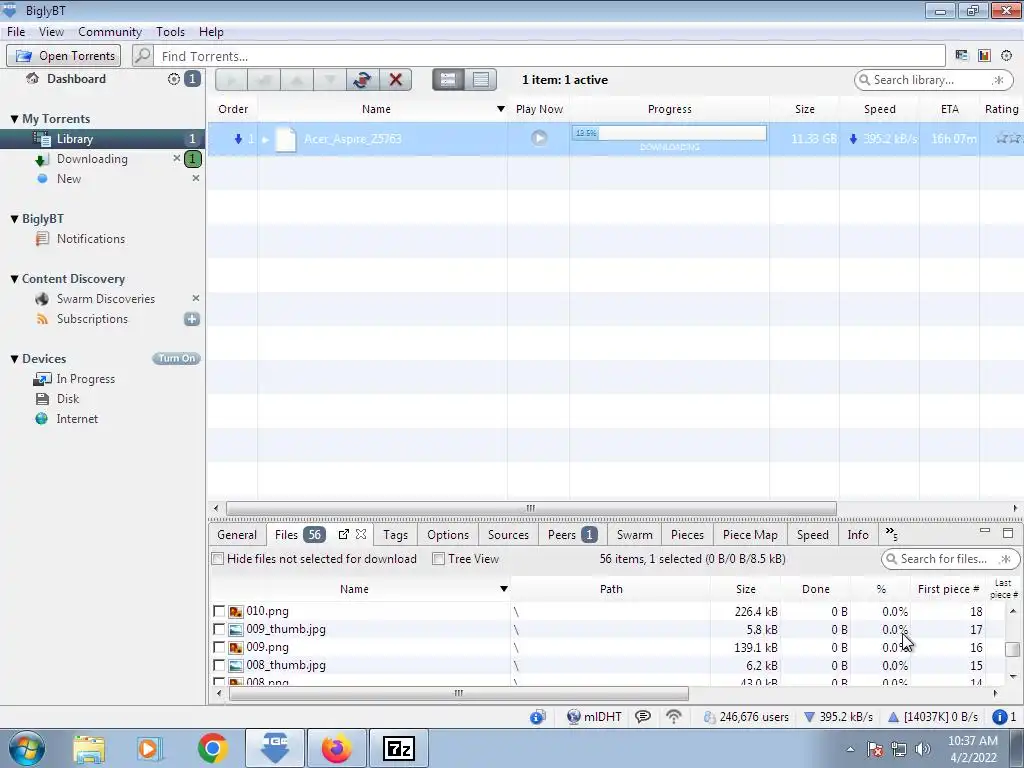Image resolution: width=1024 pixels, height=768 pixels.
Task: Open Swarm Discoveries
Action: (x=105, y=299)
